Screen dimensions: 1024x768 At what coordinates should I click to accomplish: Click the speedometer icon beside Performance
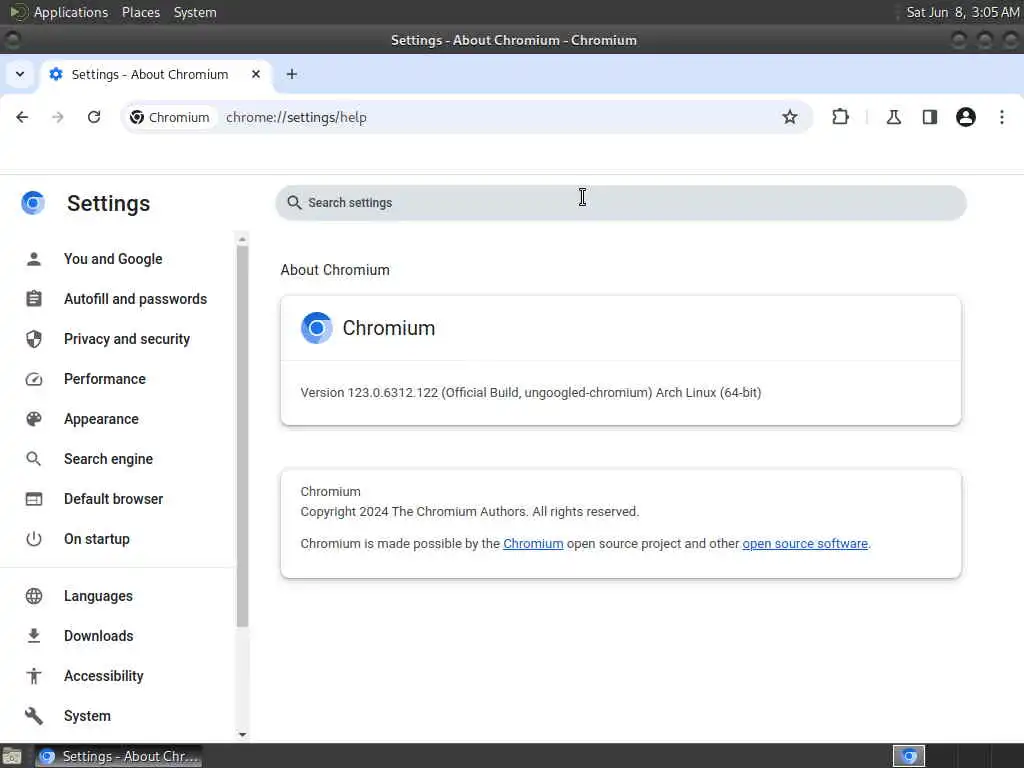tap(34, 379)
